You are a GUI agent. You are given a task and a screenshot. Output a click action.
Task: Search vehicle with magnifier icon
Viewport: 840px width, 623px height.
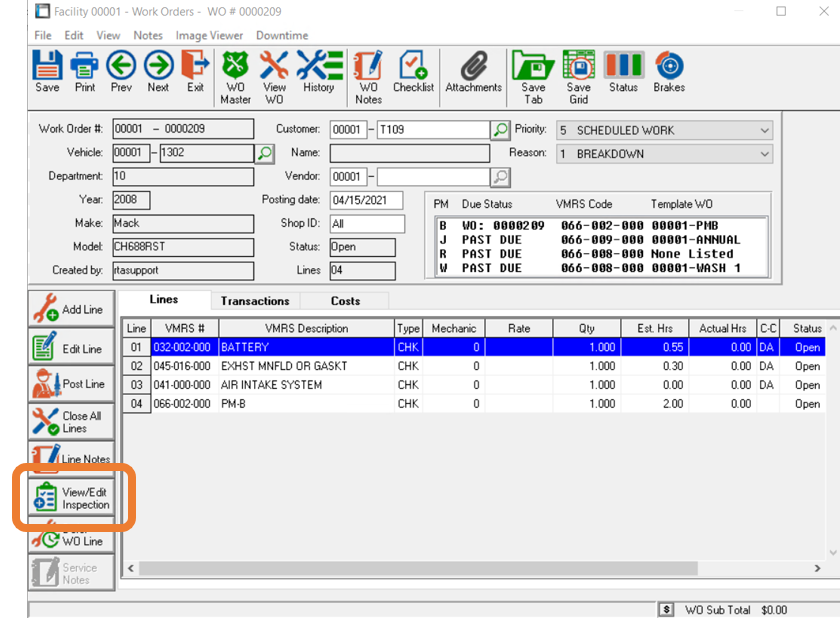pos(265,154)
